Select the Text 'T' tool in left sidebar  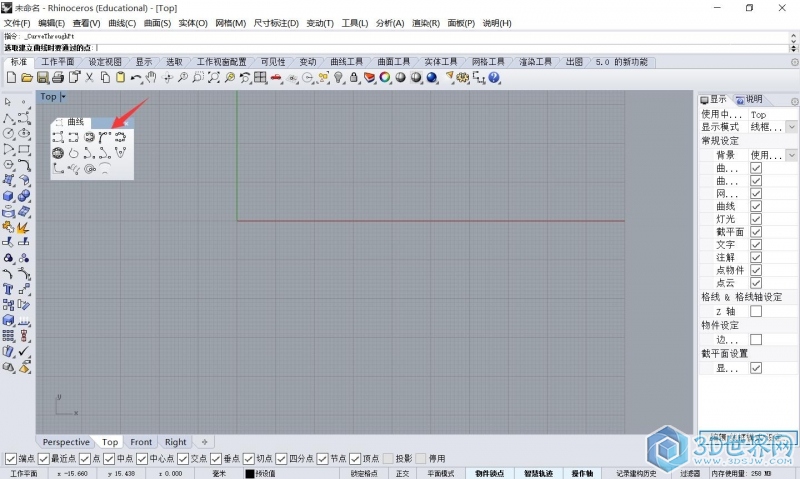pos(8,289)
